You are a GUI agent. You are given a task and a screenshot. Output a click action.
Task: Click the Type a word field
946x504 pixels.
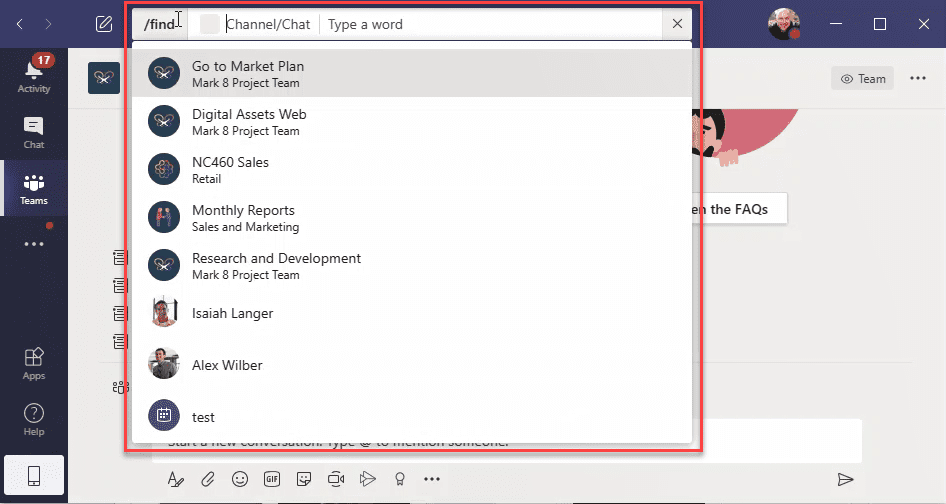click(492, 24)
